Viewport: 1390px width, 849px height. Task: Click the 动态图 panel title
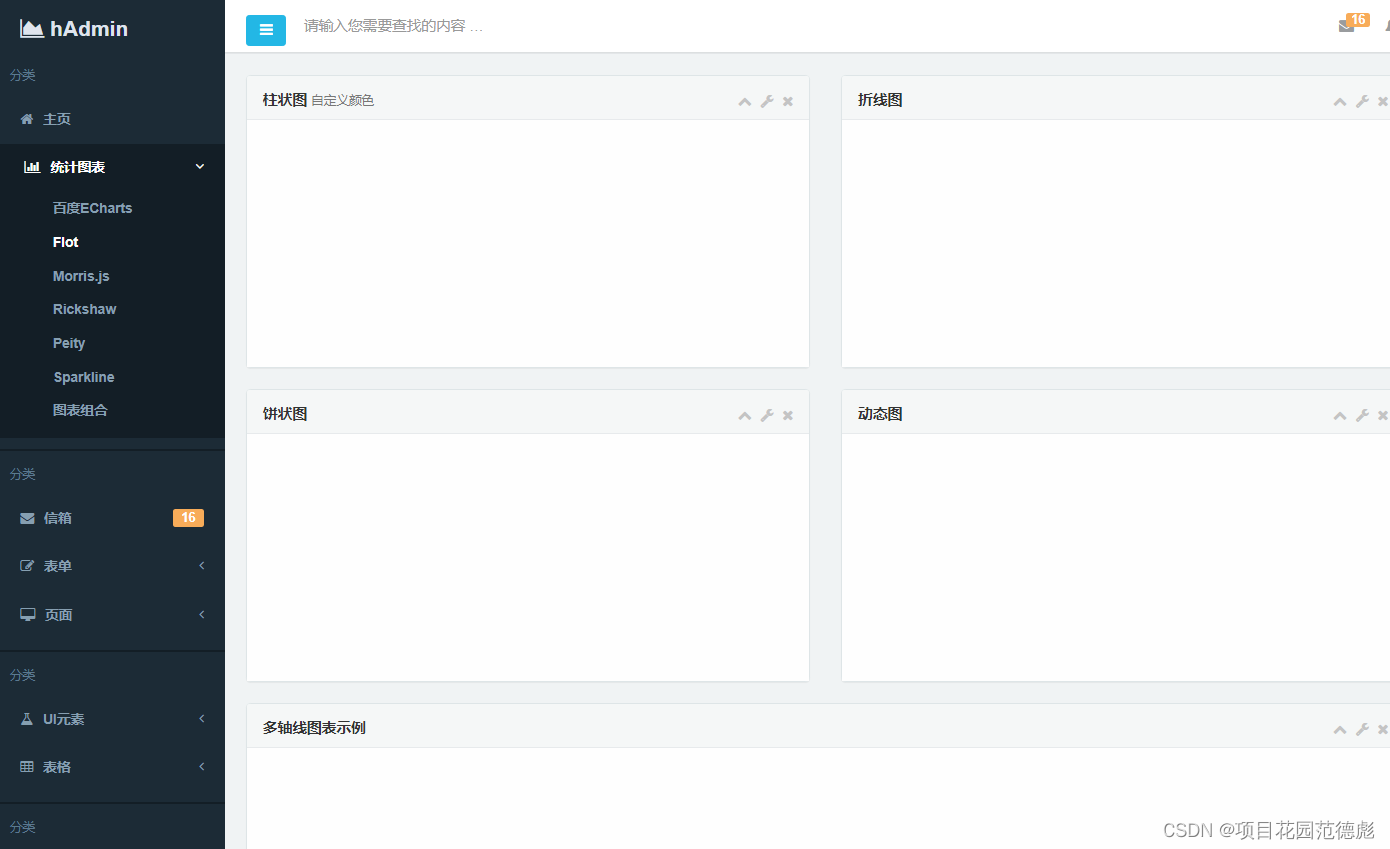(x=880, y=414)
